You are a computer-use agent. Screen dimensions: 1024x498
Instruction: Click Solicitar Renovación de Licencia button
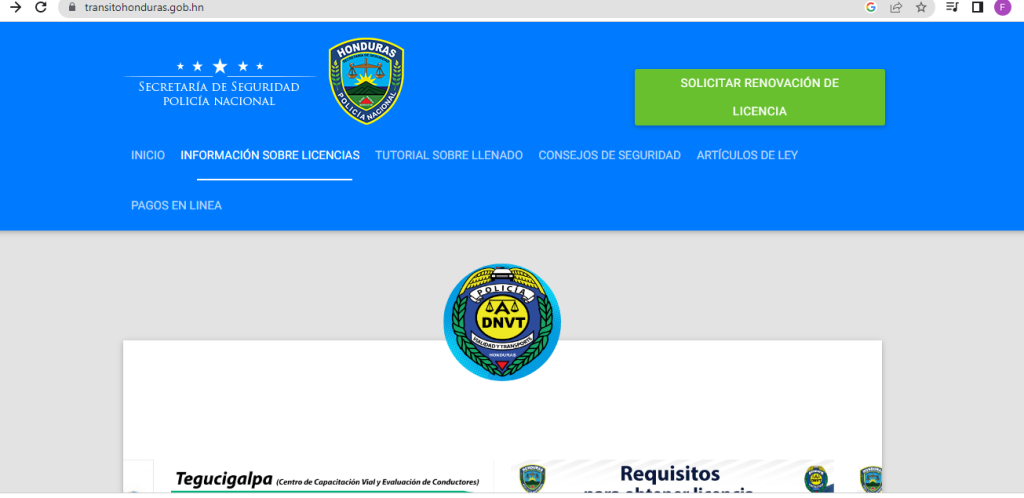(760, 97)
